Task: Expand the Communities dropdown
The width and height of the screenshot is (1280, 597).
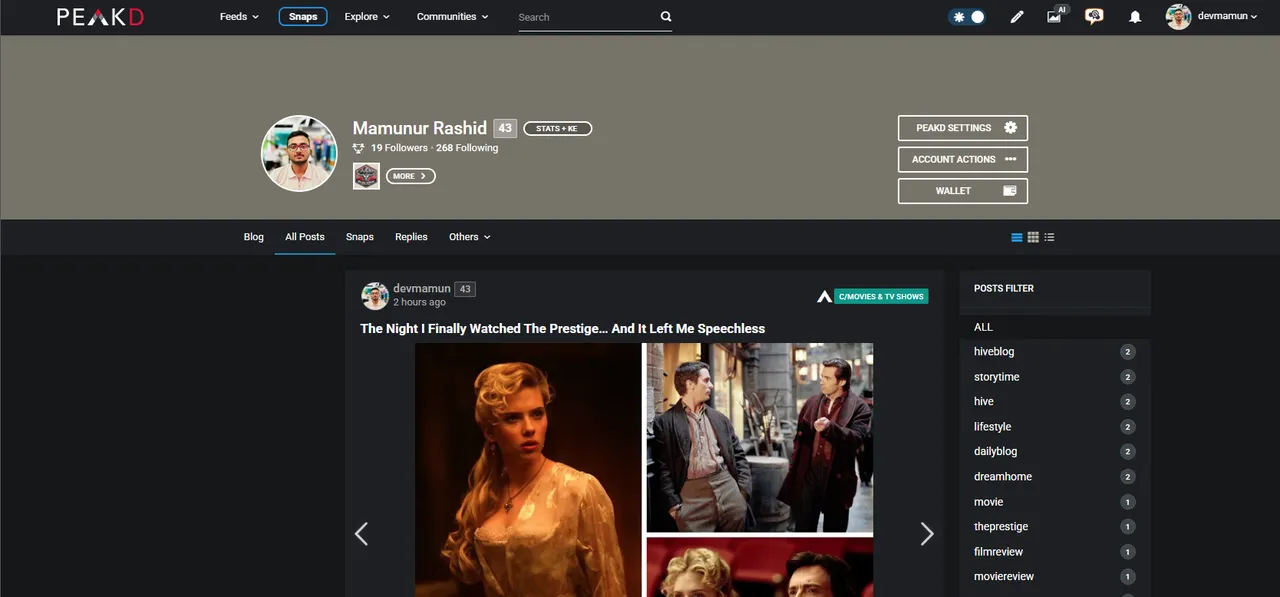Action: tap(453, 17)
